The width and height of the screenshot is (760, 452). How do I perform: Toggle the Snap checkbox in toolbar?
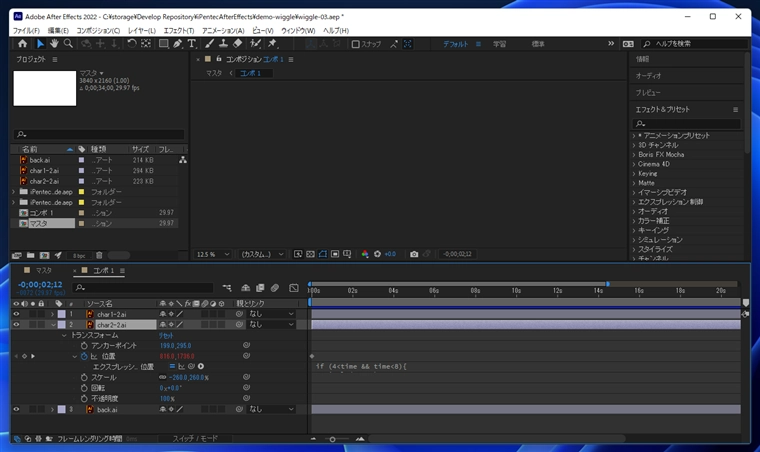click(355, 44)
